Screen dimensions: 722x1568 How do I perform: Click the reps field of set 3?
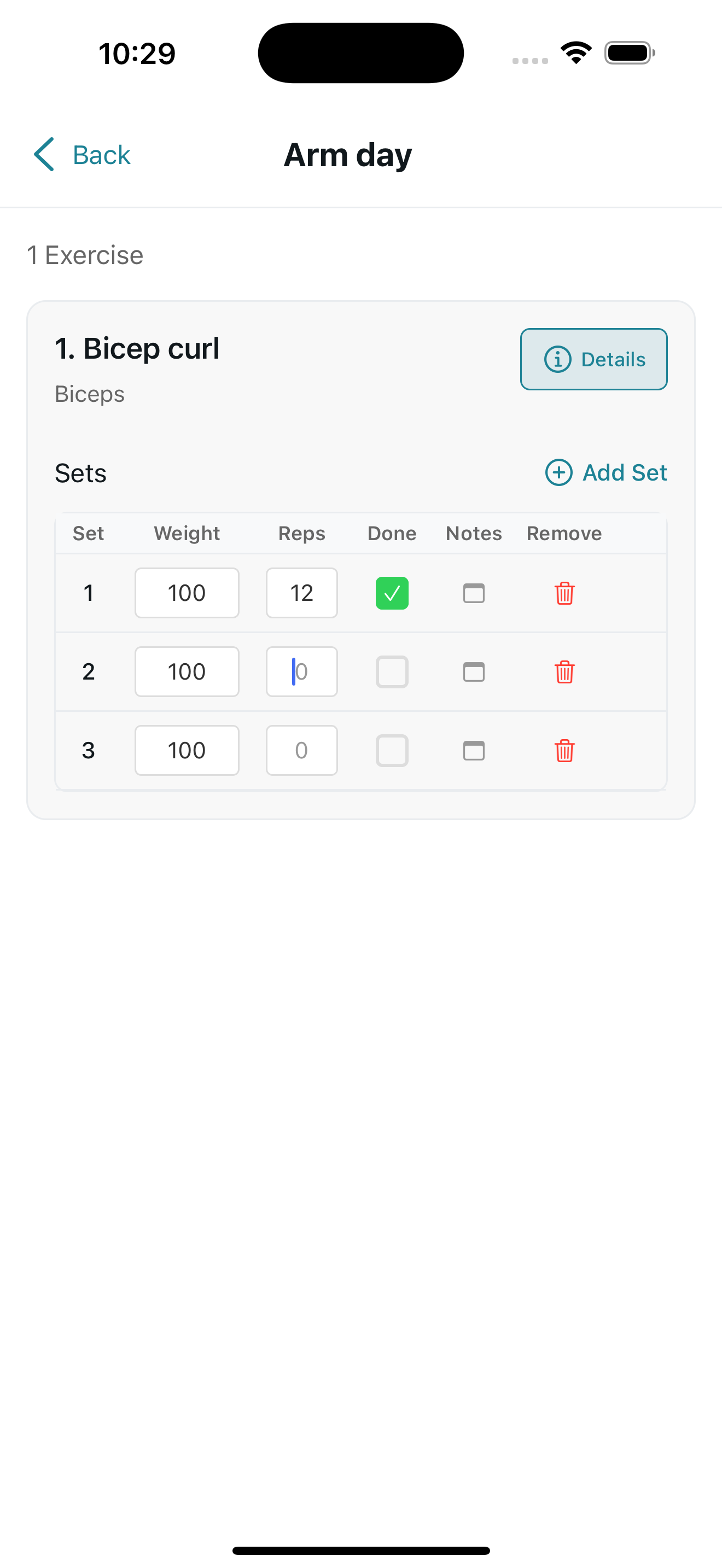[301, 751]
